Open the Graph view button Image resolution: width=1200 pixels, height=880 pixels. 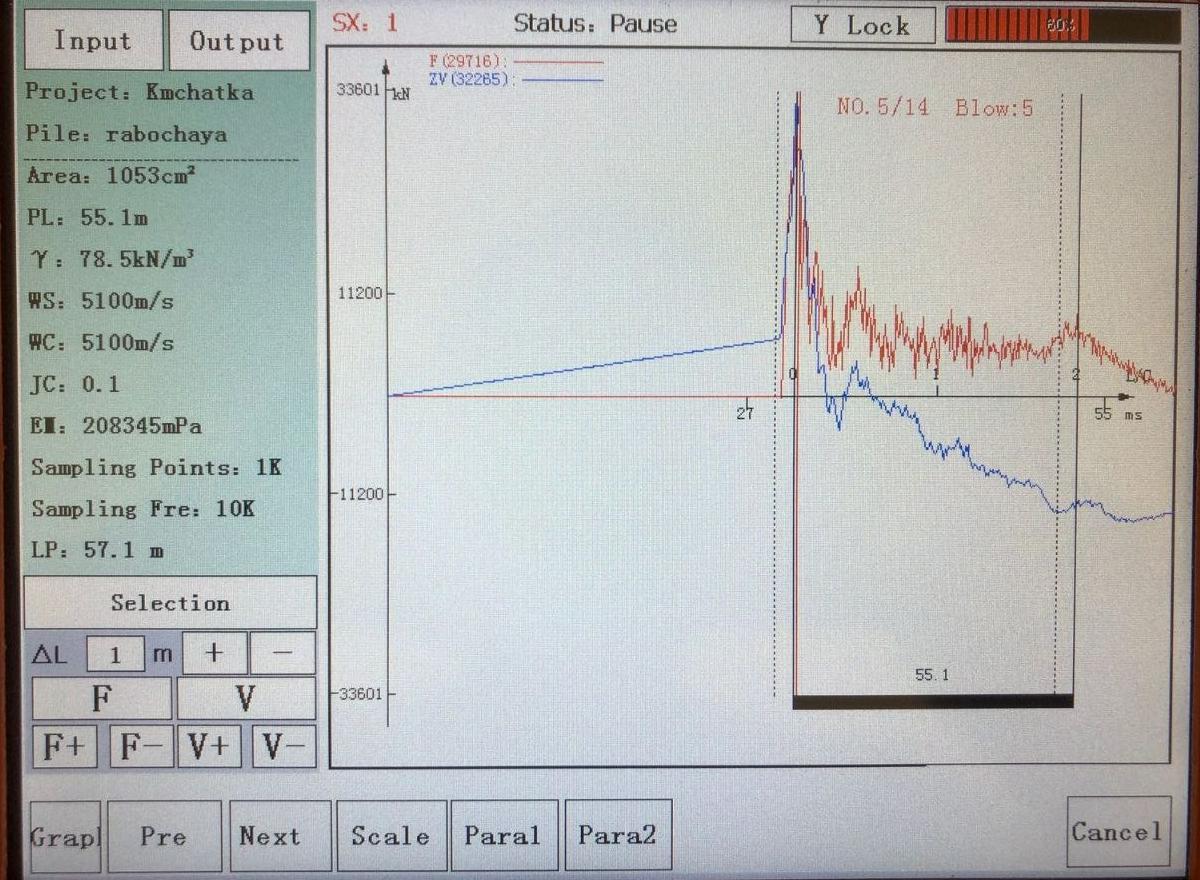click(65, 836)
